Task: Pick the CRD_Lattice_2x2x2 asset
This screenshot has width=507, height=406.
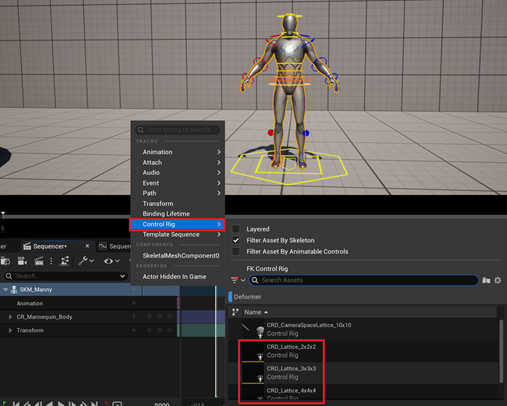Action: (x=363, y=351)
